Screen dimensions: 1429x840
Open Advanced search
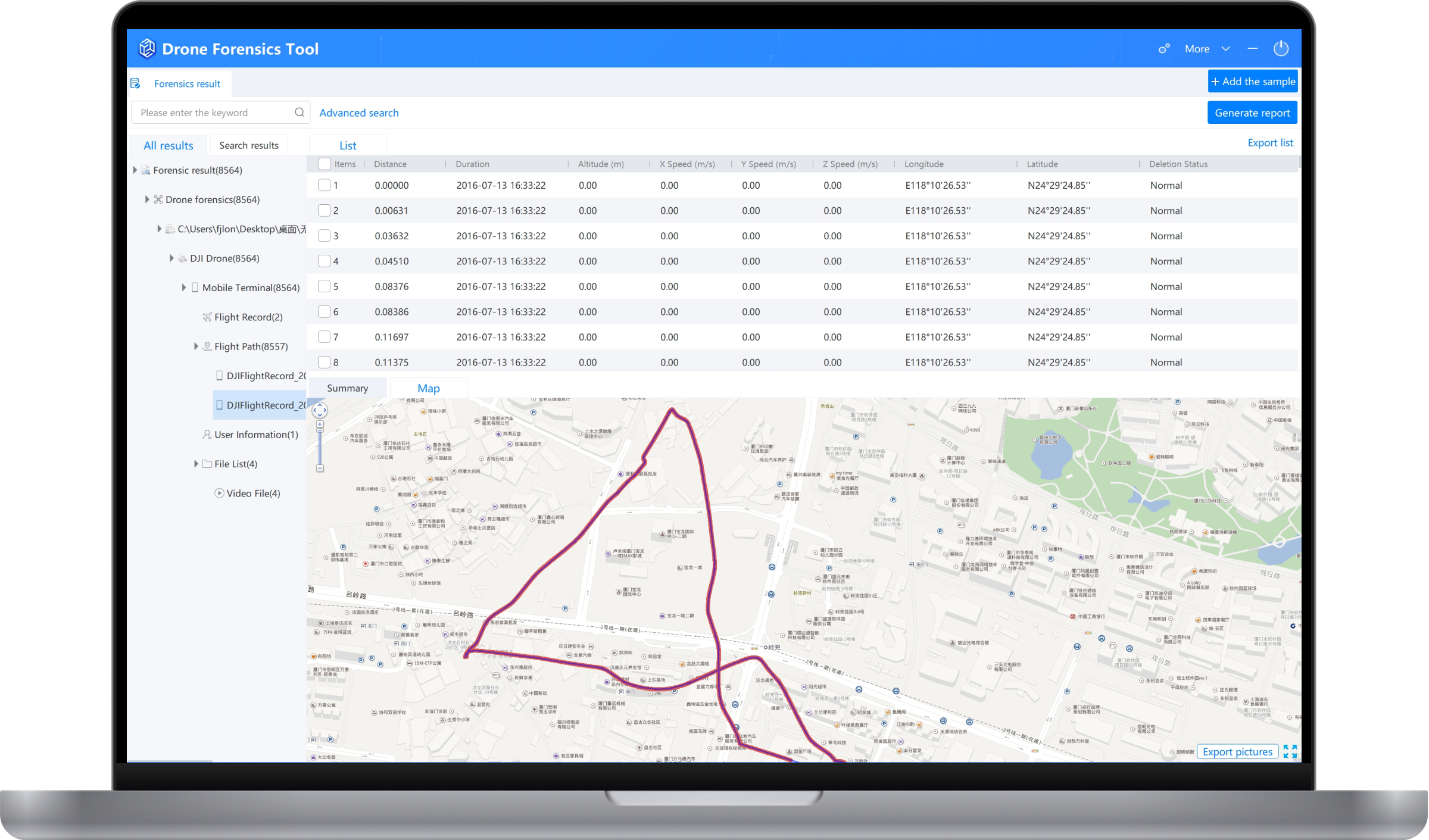coord(358,113)
